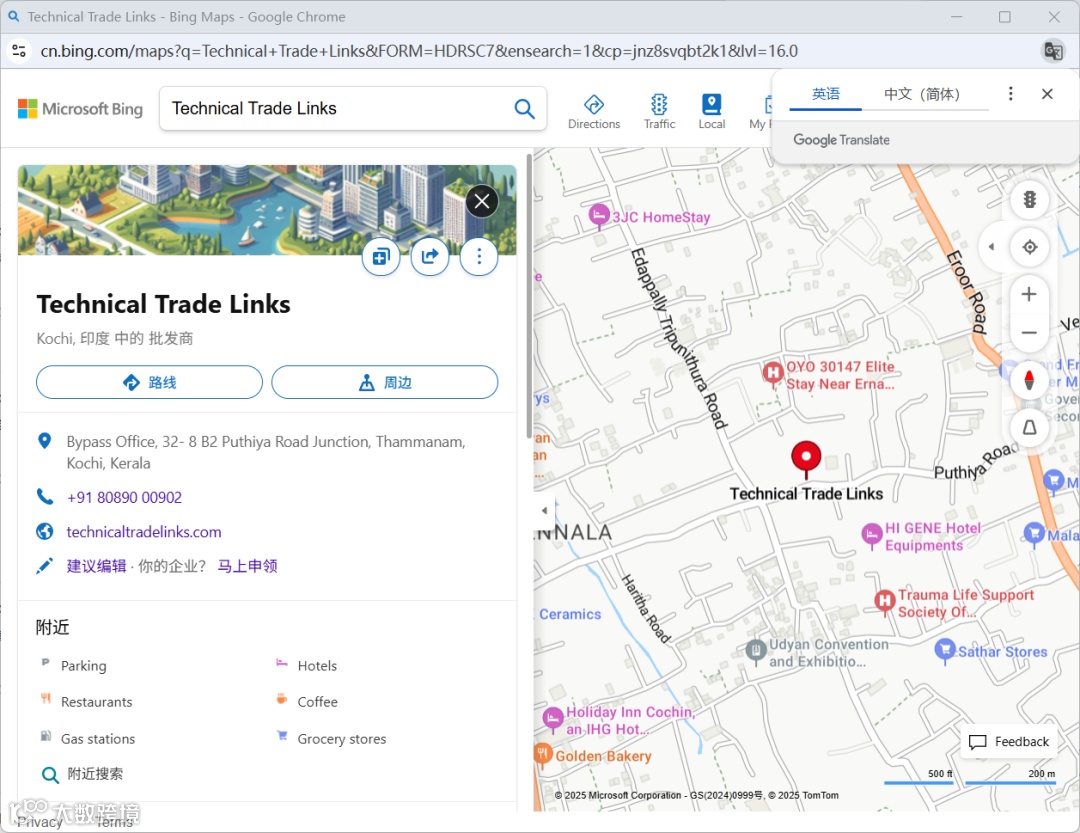Click Privacy link at bottom
The width and height of the screenshot is (1080, 833).
(x=39, y=821)
